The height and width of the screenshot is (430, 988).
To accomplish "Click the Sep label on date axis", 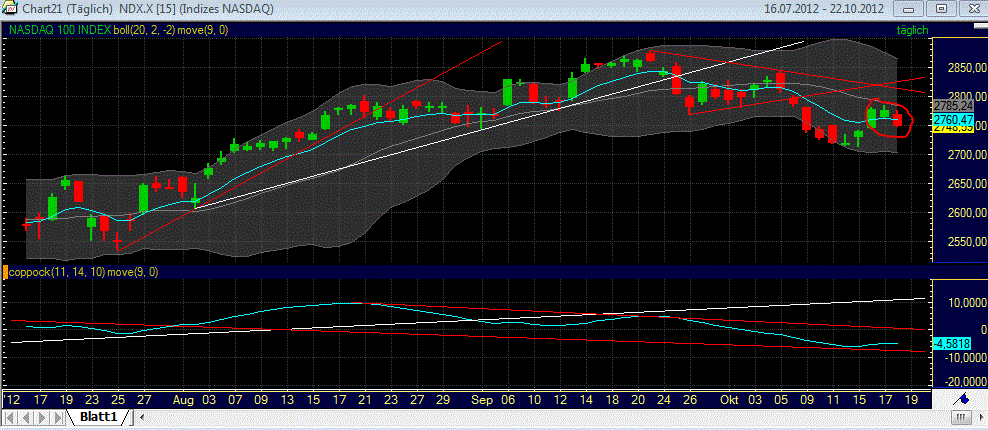I will click(x=481, y=400).
